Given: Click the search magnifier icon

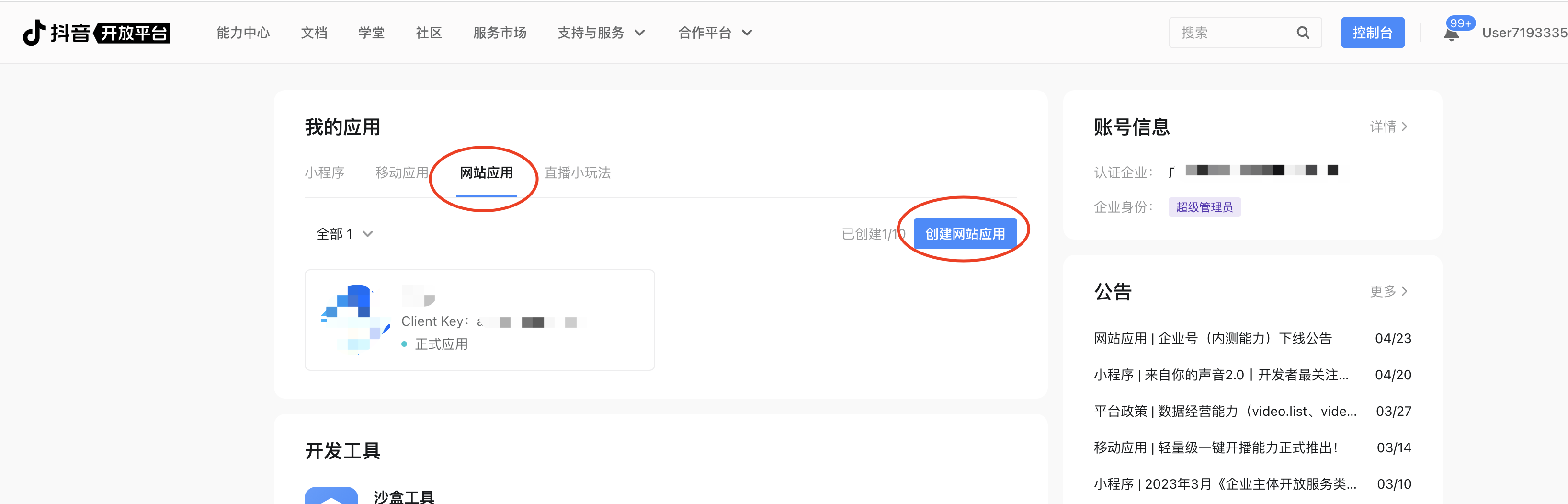Looking at the screenshot, I should tap(1303, 33).
